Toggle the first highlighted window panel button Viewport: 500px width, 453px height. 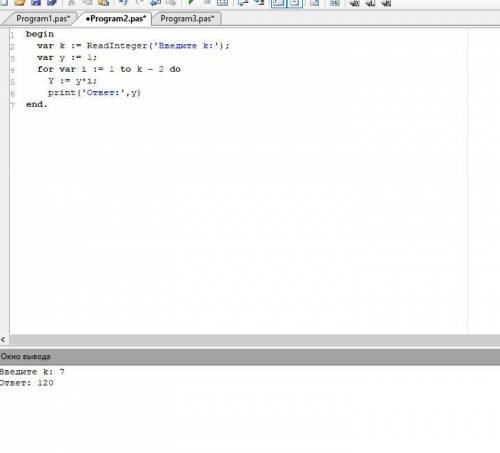tap(278, 3)
